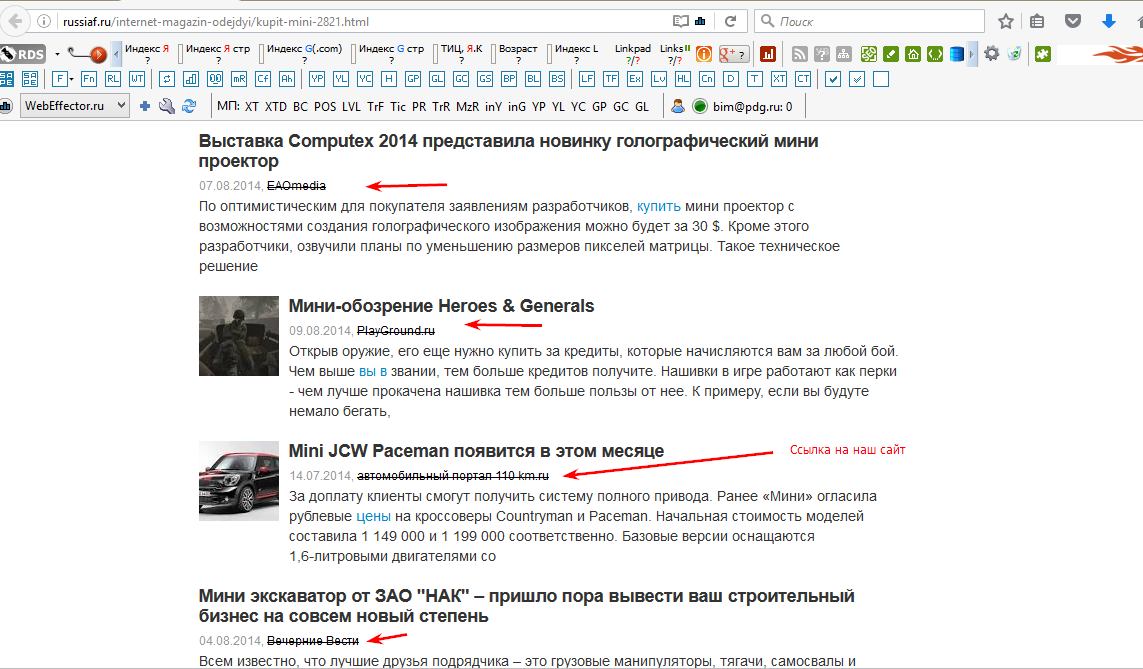Toggle the Индекс G(.com) checkbox

coord(262,54)
